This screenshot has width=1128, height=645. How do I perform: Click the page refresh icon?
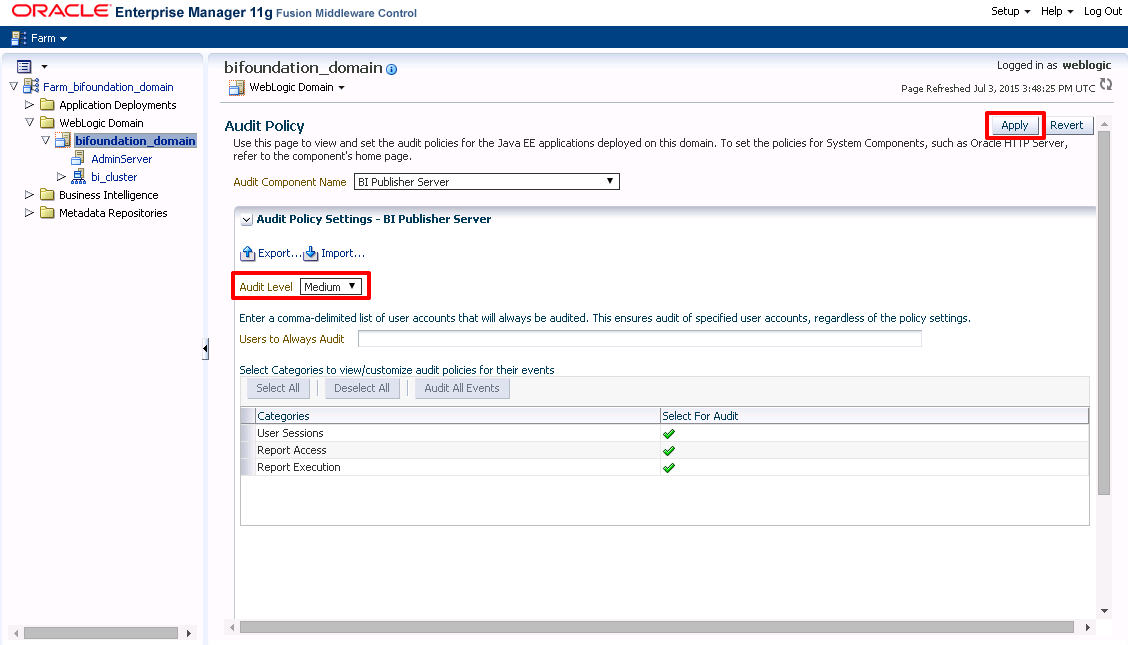(x=1105, y=85)
